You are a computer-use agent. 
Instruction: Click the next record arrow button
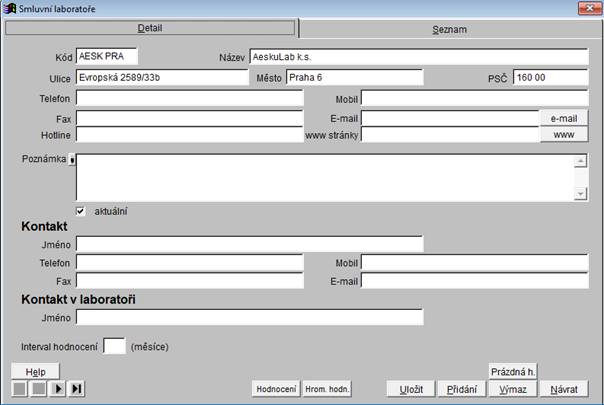click(58, 389)
